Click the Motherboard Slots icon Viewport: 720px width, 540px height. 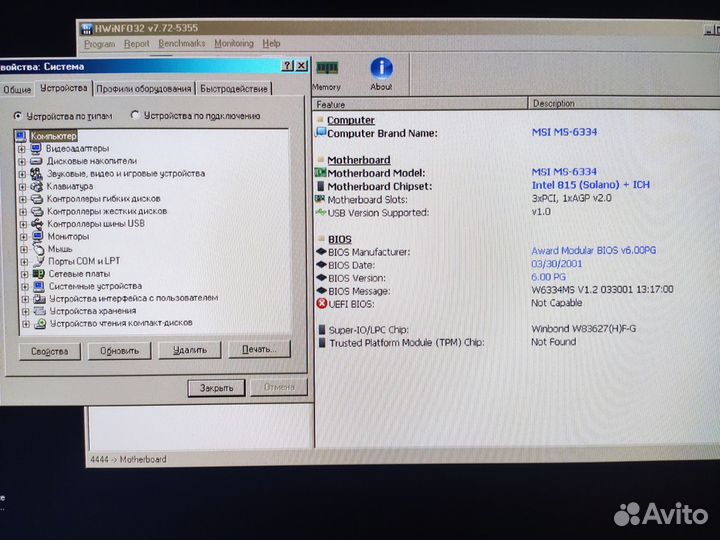click(320, 199)
